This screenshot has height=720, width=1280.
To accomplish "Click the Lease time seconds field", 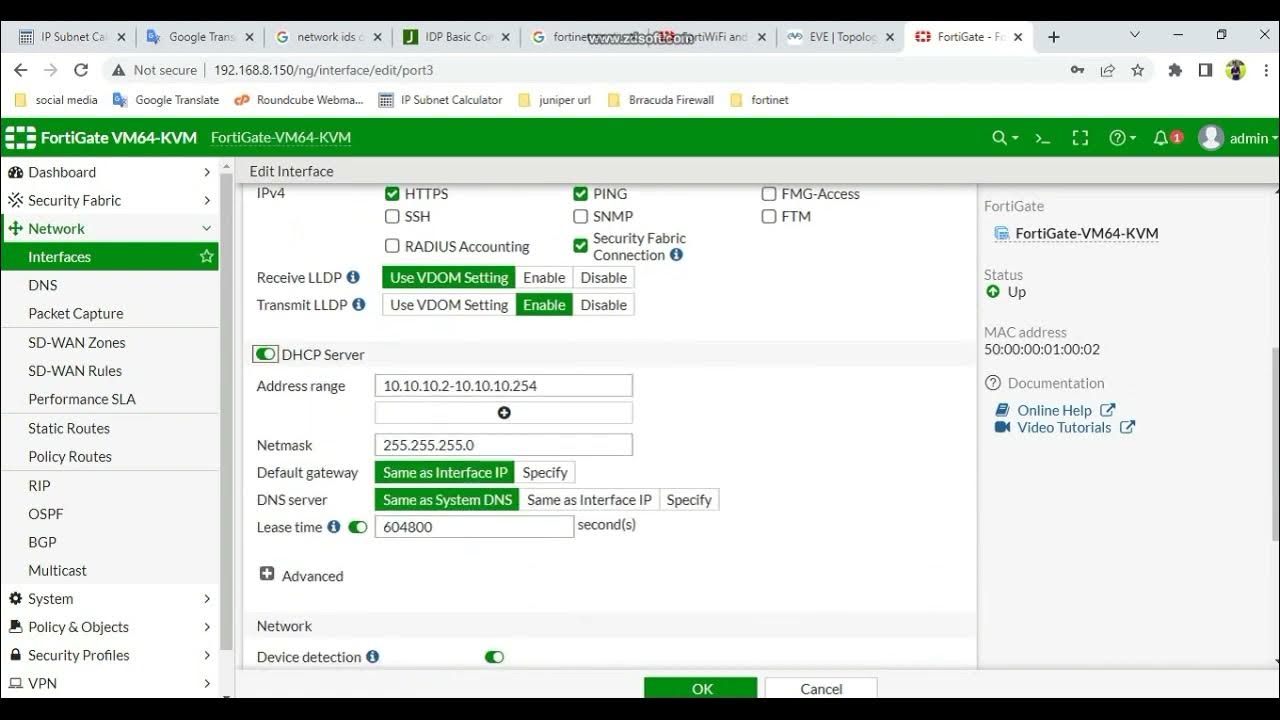I will point(474,527).
